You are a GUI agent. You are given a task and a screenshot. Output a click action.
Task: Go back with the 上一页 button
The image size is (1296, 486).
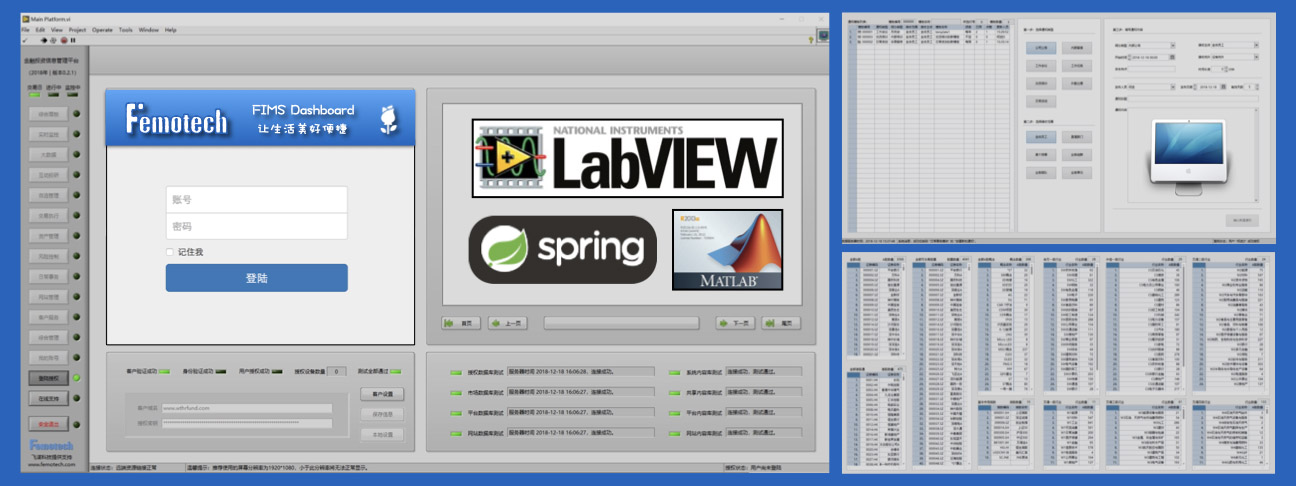click(x=507, y=323)
